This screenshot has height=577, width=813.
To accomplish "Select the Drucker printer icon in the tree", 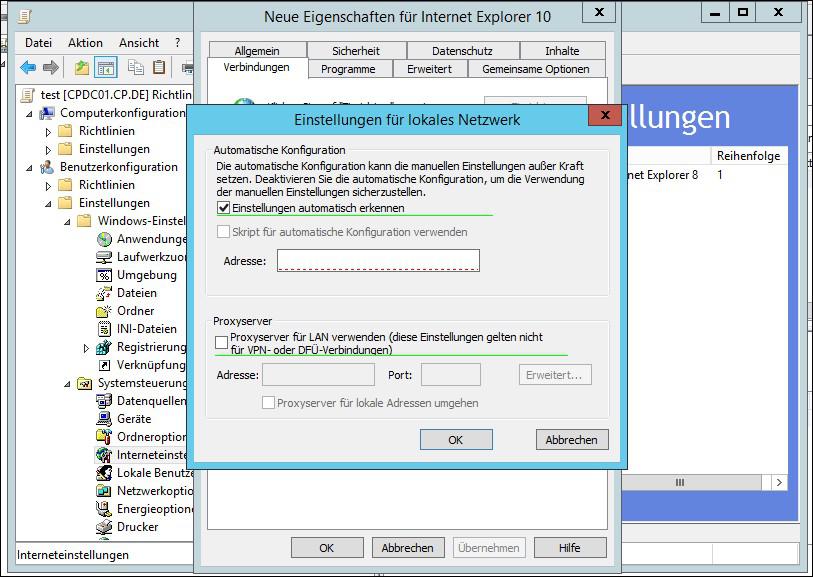I will (104, 527).
